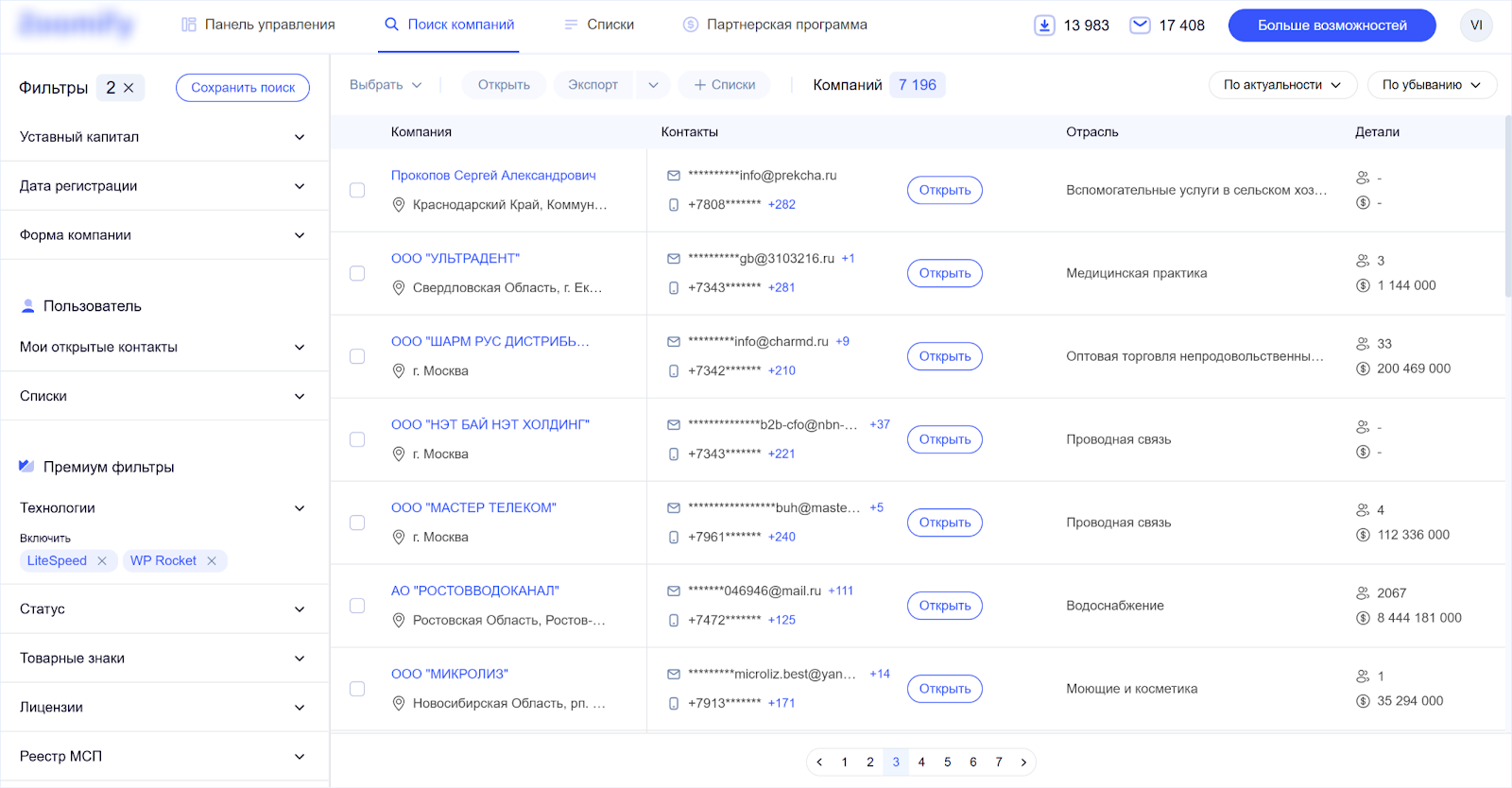Click the revenue dollar icon showing 200 469 000
Image resolution: width=1512 pixels, height=788 pixels.
click(x=1363, y=368)
